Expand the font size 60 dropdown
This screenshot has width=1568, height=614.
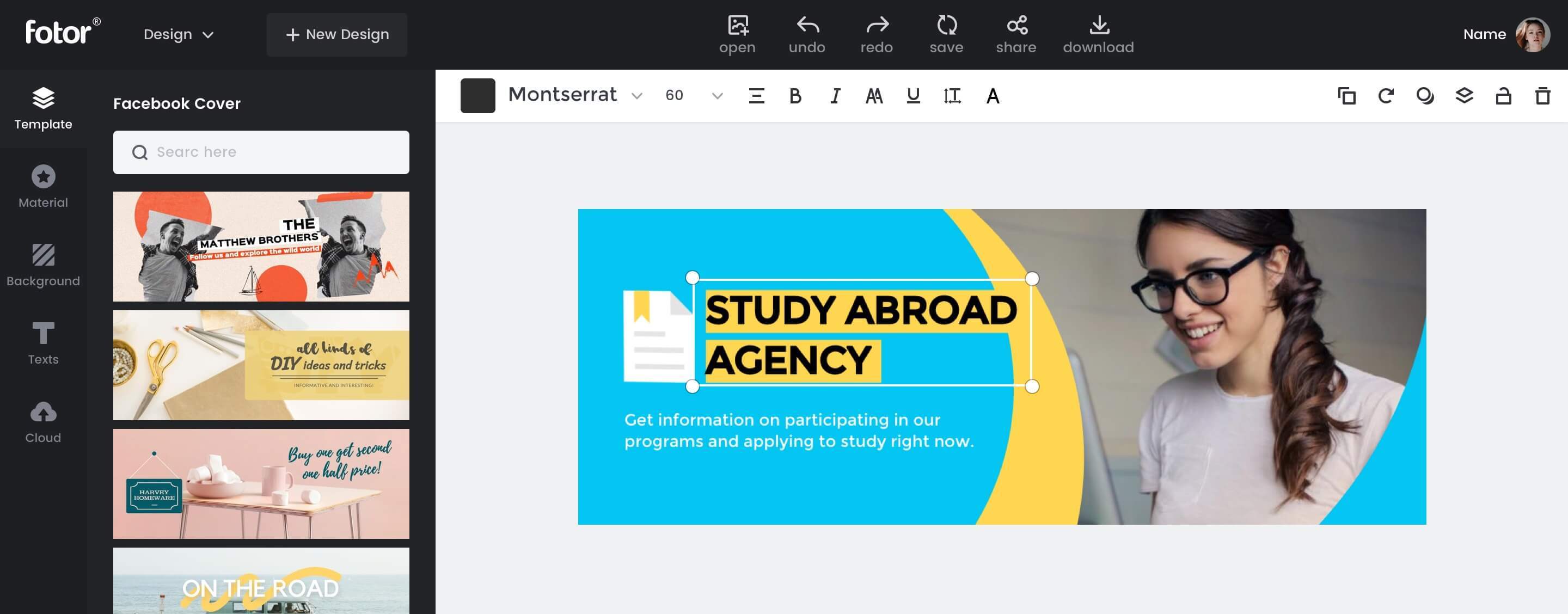(x=718, y=95)
